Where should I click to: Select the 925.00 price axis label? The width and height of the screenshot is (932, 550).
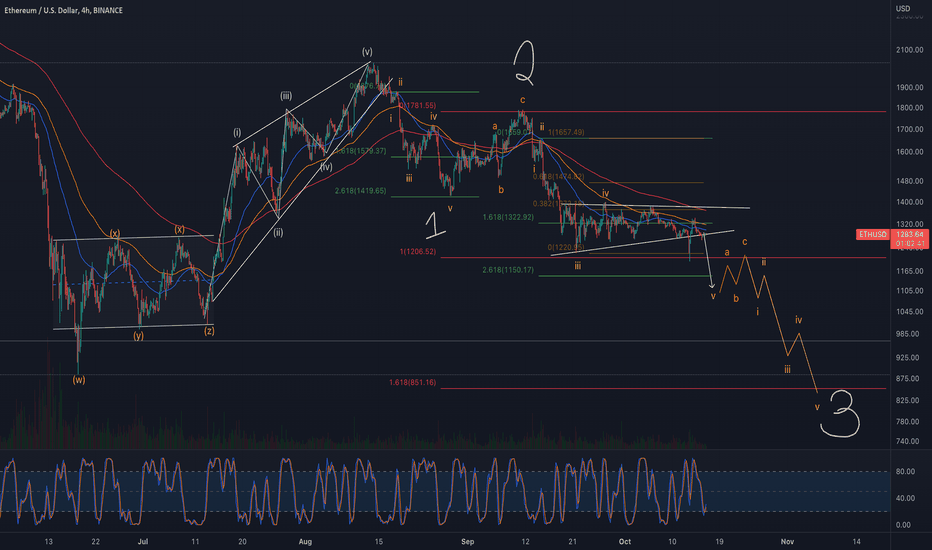[908, 357]
